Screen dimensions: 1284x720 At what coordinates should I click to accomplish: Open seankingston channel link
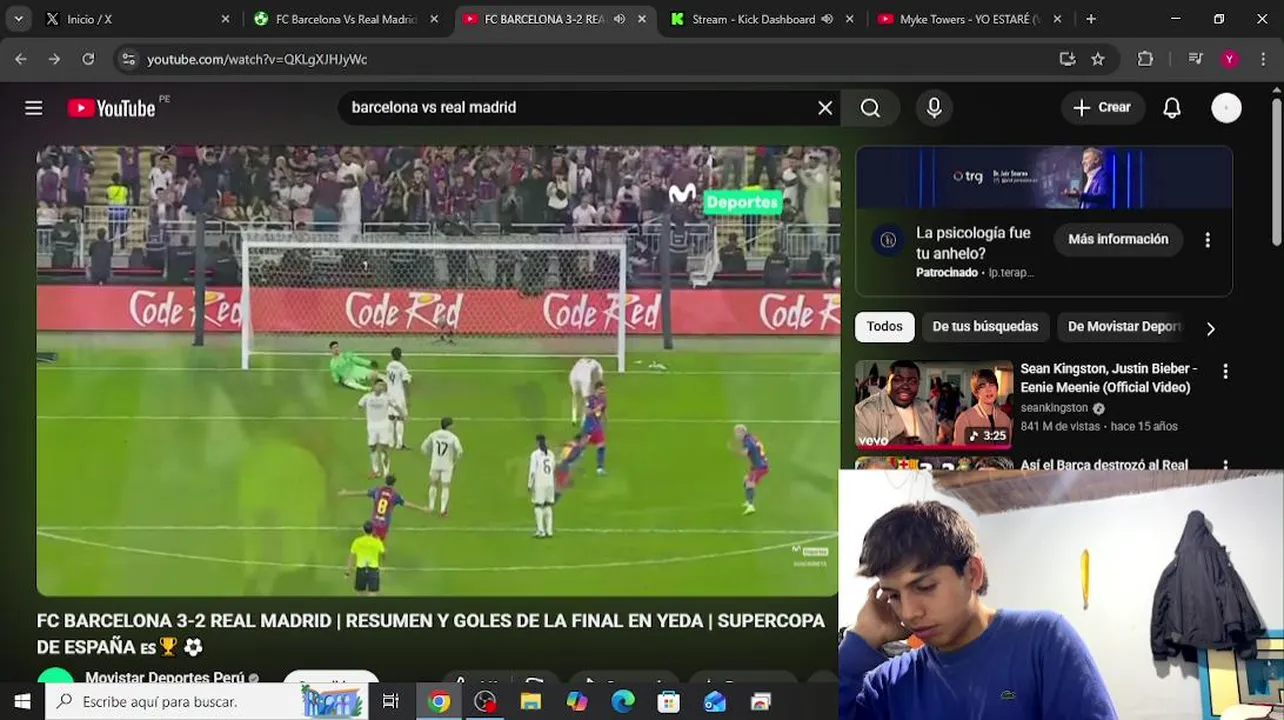pos(1054,408)
